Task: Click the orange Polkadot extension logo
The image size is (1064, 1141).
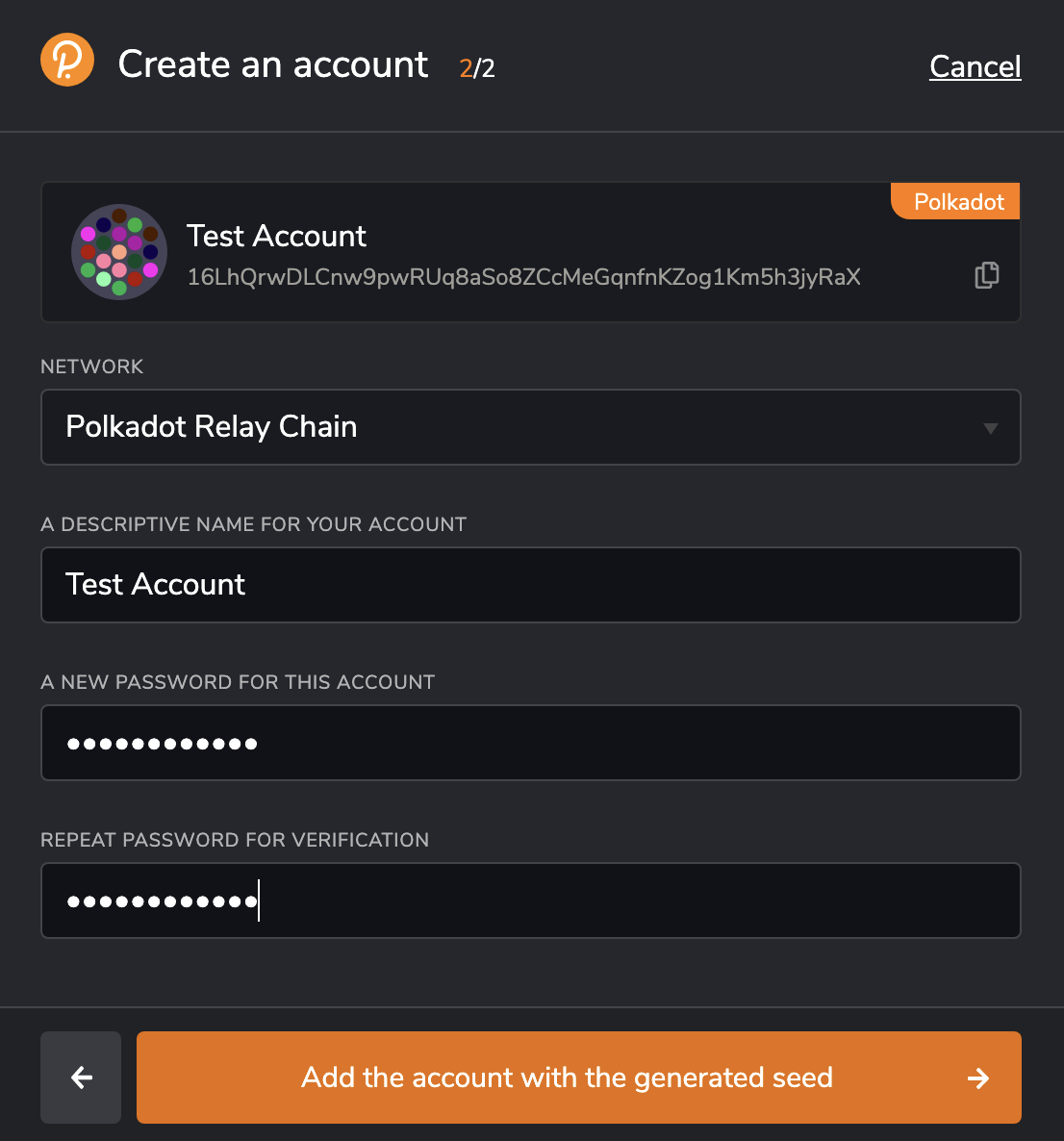Action: coord(67,60)
